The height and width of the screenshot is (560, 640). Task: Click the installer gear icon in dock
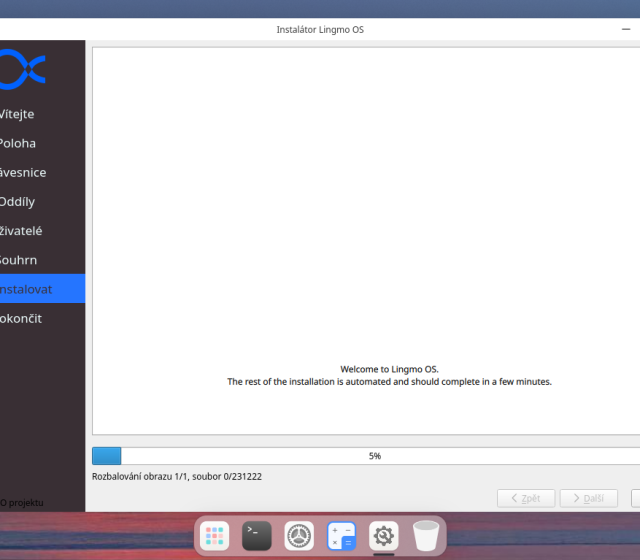(384, 536)
